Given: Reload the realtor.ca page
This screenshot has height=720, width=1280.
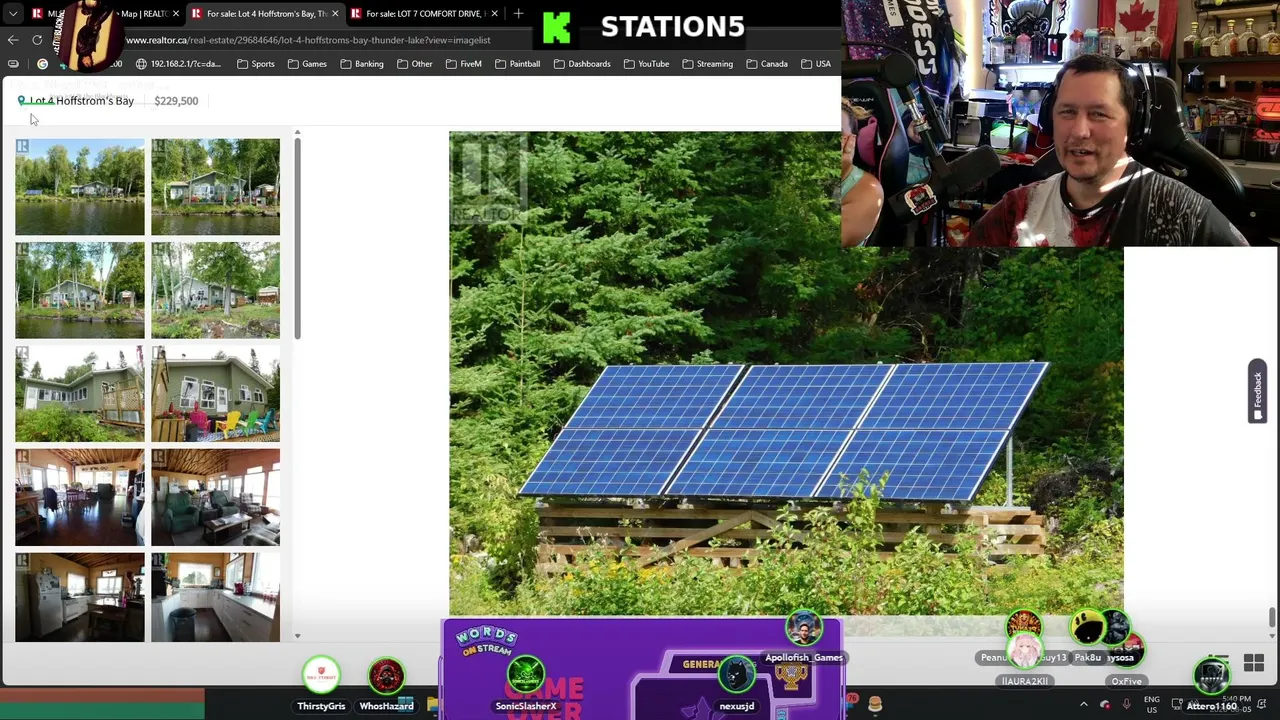Looking at the screenshot, I should (37, 40).
